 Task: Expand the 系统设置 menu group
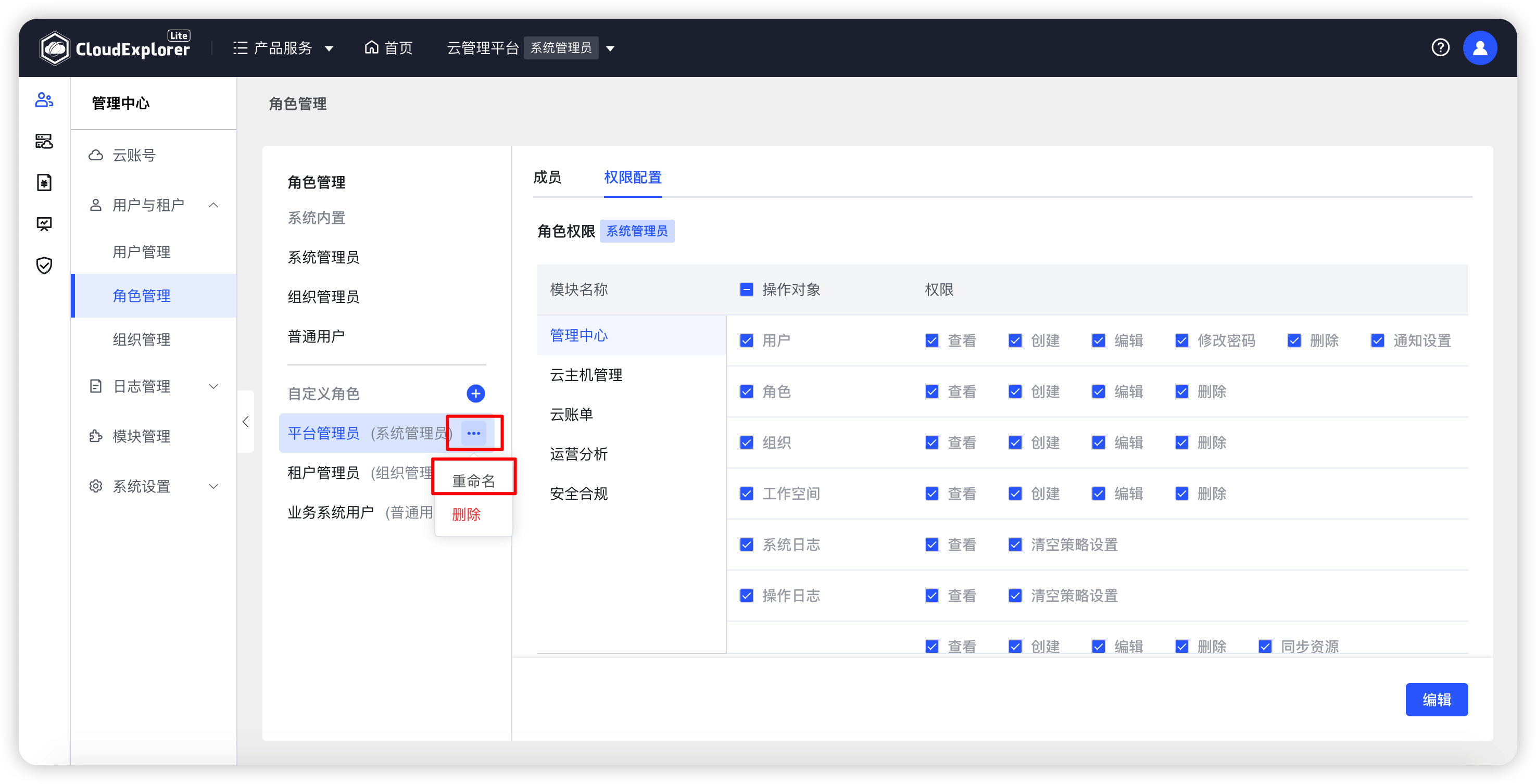point(213,486)
